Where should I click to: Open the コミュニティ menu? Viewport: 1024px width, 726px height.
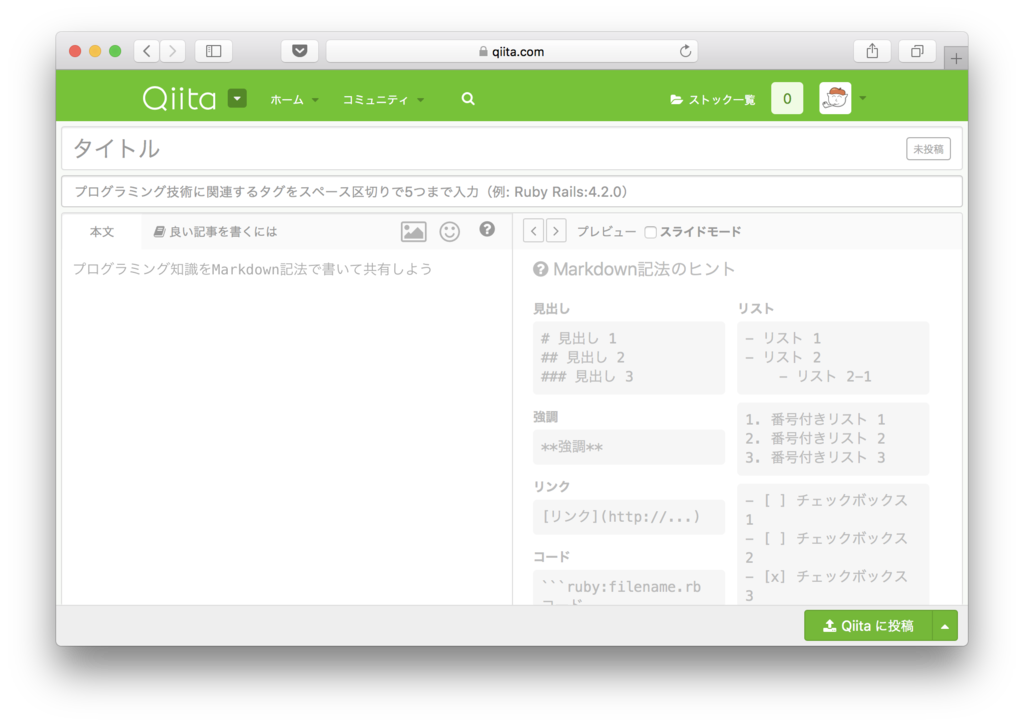click(x=383, y=99)
